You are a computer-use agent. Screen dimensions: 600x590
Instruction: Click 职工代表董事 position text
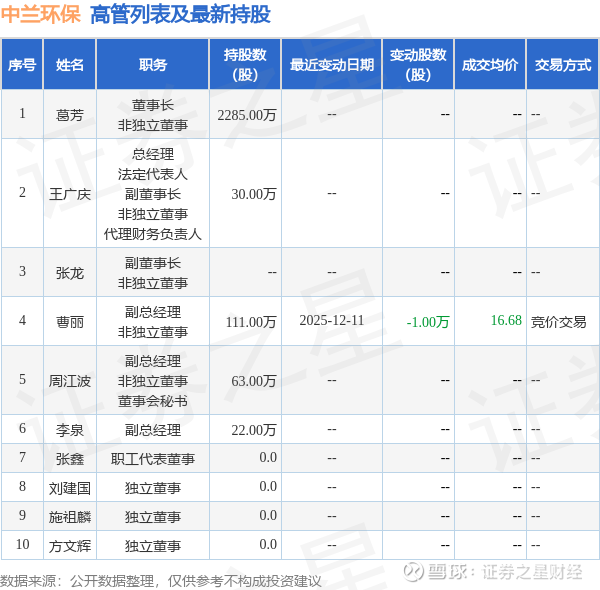pos(153,459)
